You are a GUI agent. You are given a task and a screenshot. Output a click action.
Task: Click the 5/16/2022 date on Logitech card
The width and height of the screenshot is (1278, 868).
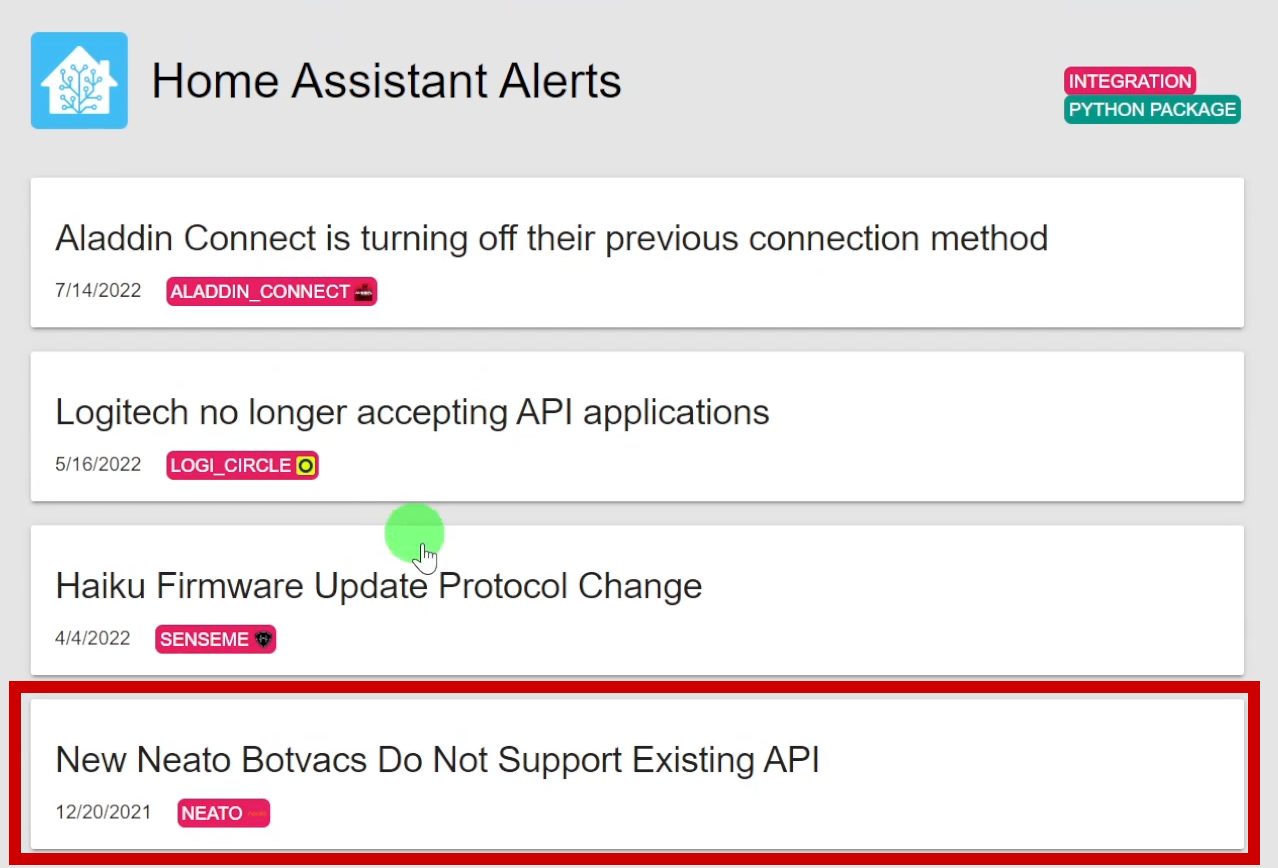coord(98,465)
